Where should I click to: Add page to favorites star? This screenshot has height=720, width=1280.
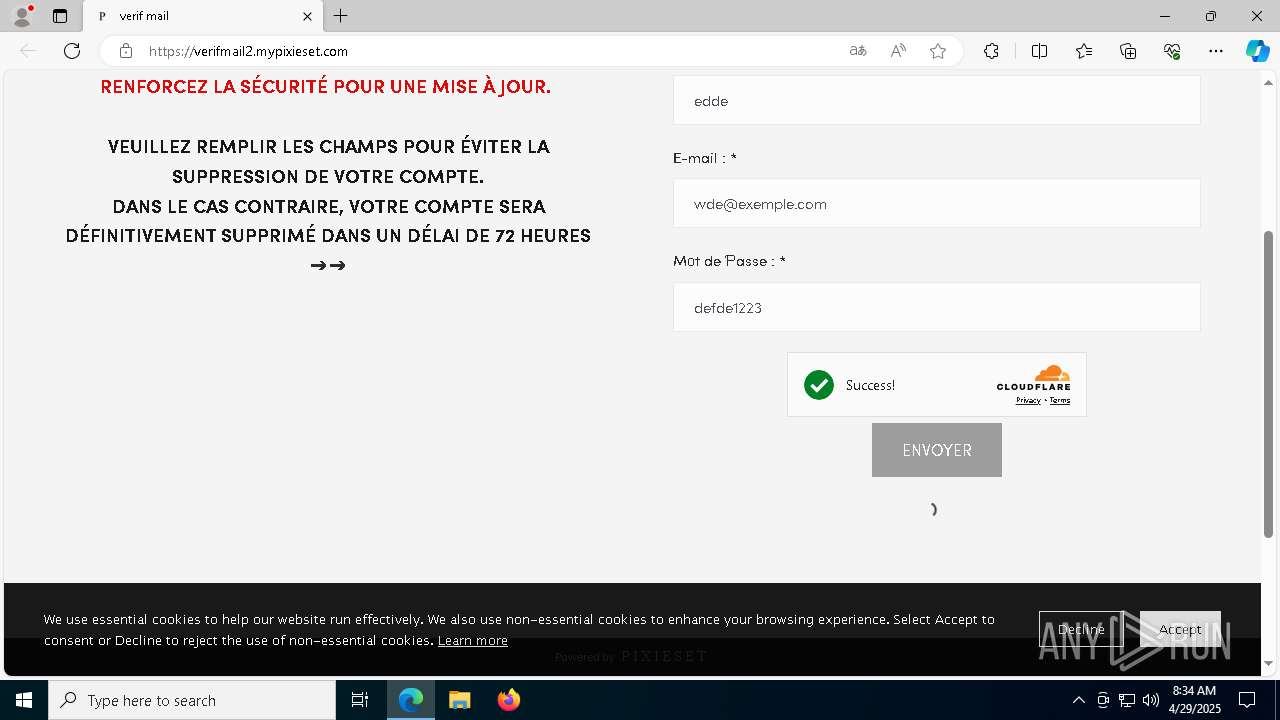pos(938,51)
